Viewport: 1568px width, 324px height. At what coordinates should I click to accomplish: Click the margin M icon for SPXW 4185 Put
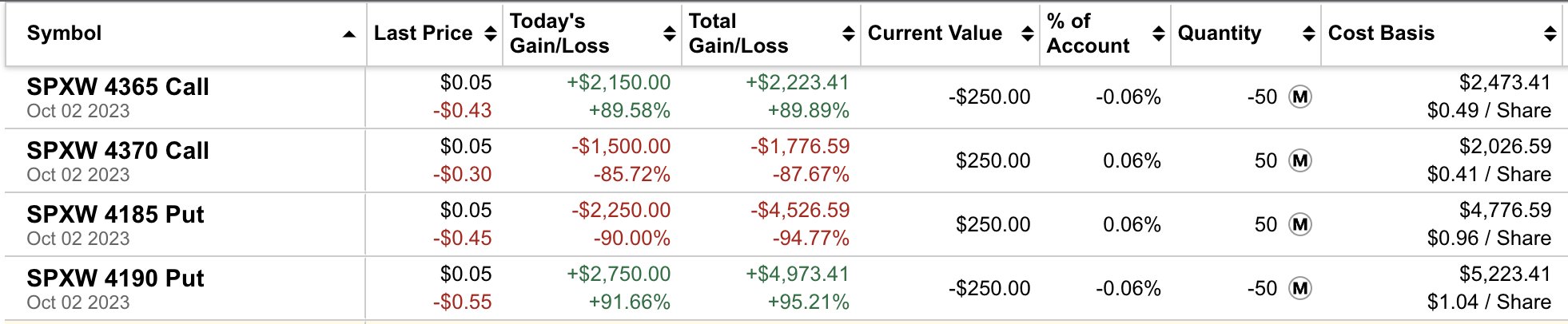click(1300, 224)
